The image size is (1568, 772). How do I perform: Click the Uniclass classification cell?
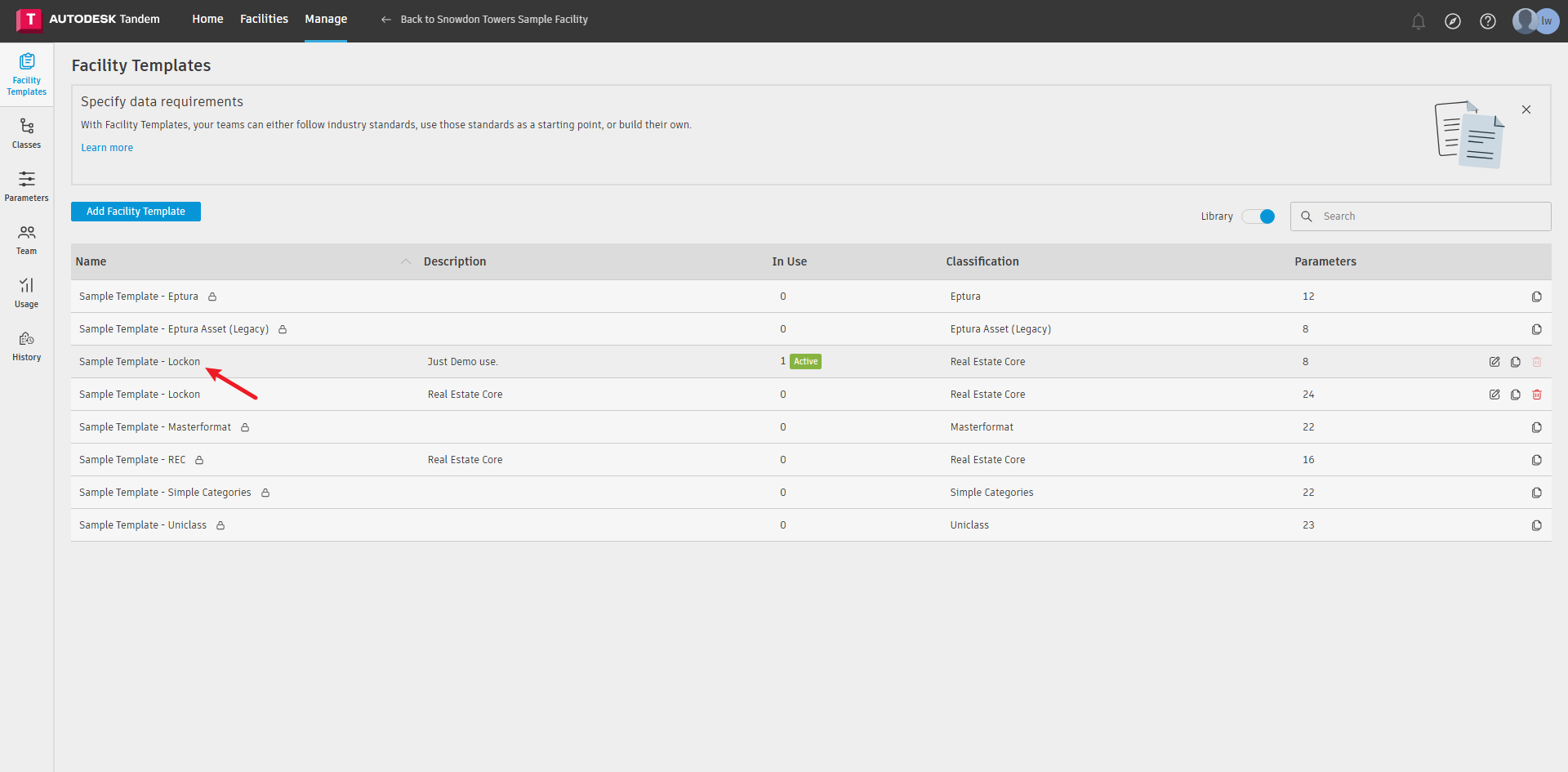(969, 525)
